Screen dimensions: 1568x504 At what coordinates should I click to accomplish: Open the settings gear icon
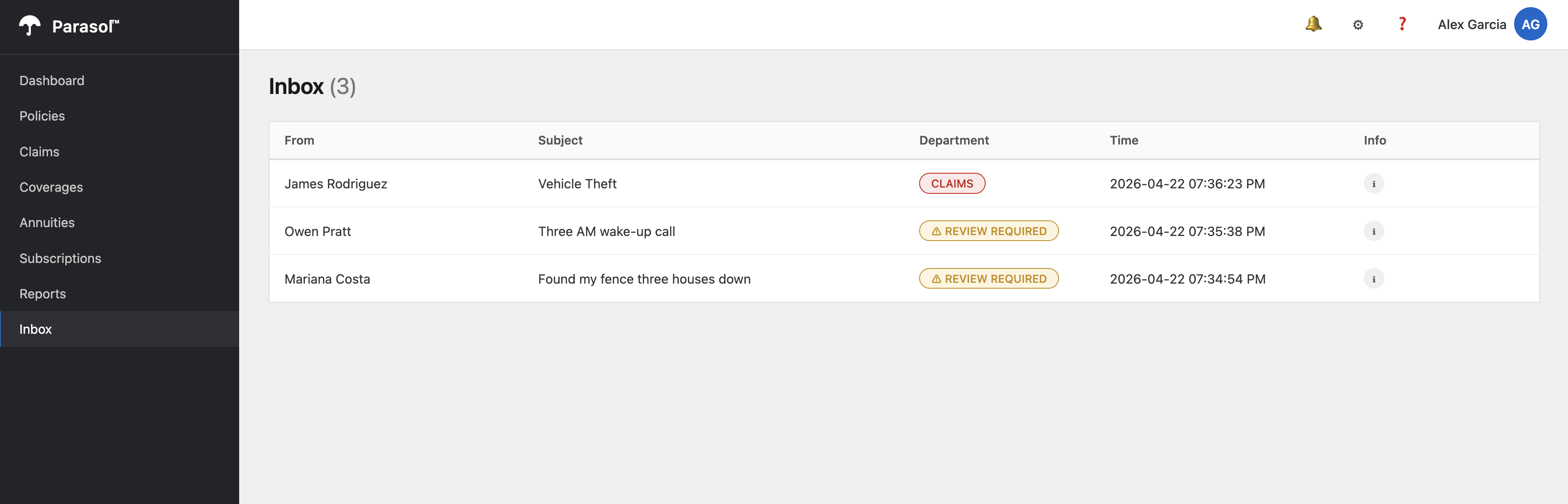1357,25
